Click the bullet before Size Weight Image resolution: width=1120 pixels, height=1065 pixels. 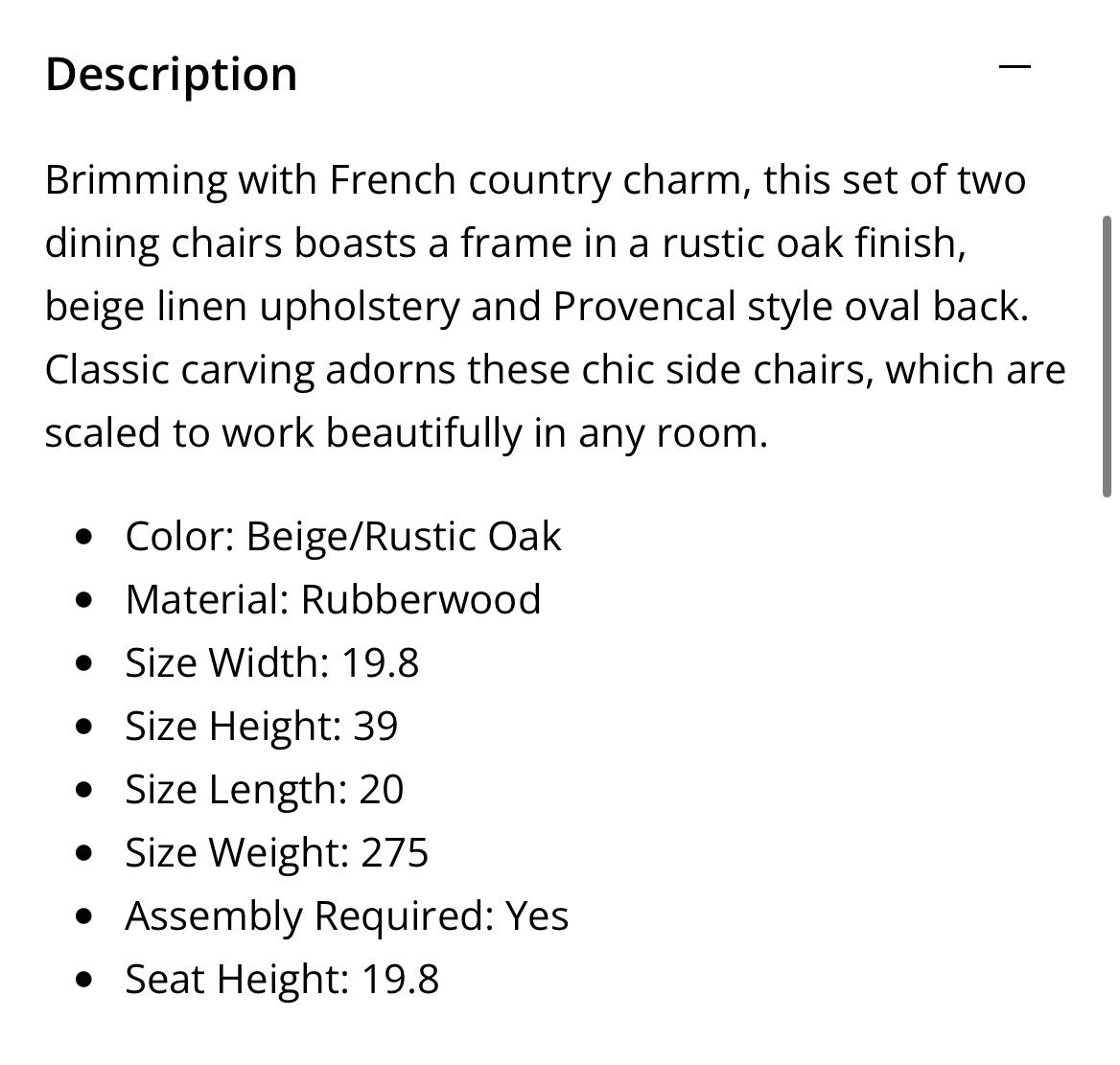point(83,853)
